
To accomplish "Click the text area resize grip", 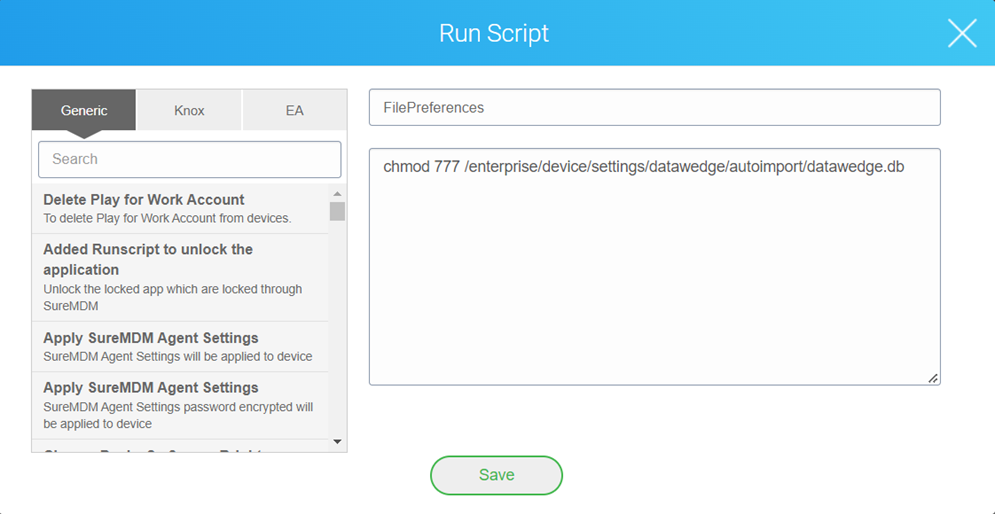I will click(x=933, y=378).
